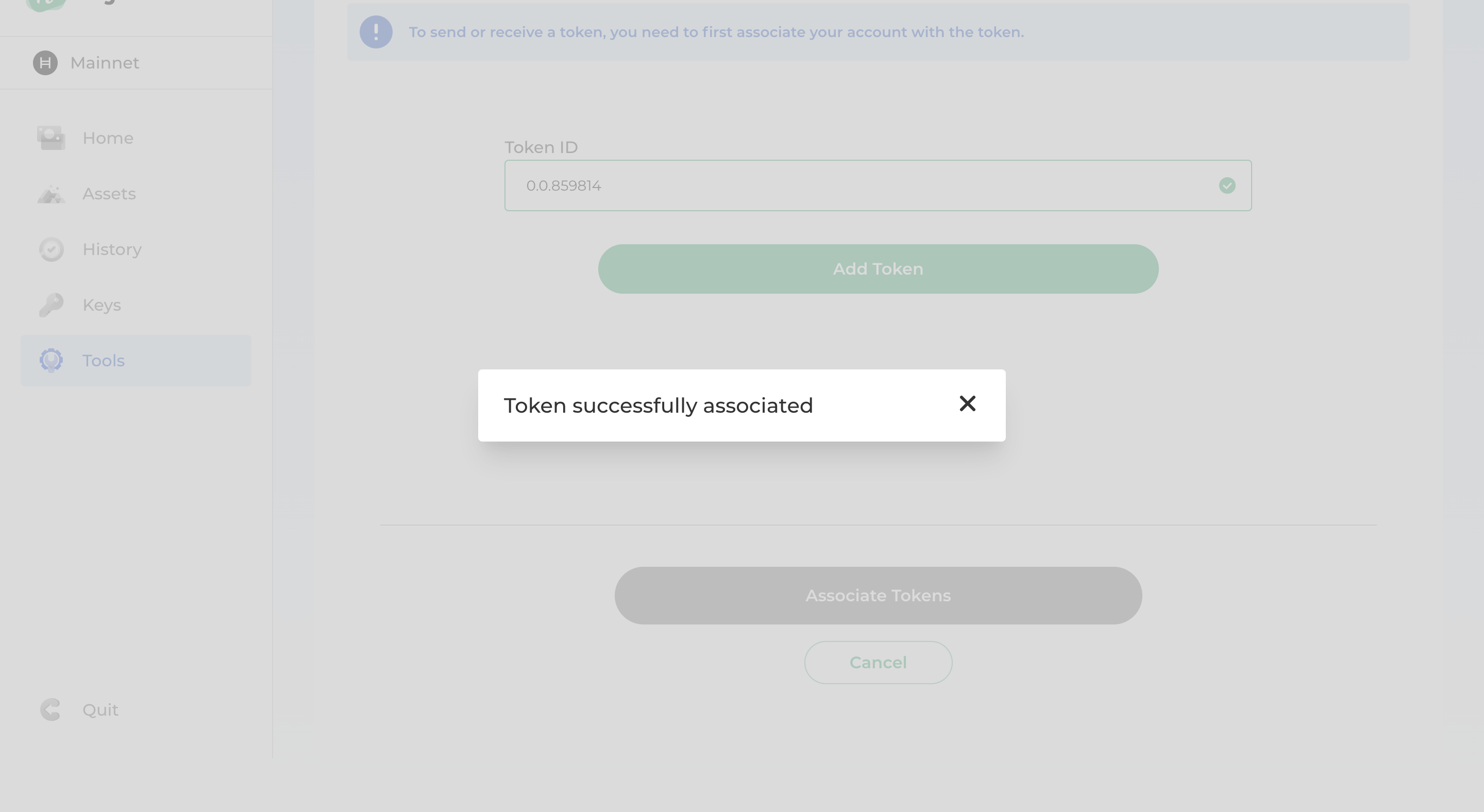1484x812 pixels.
Task: Click the Keys key icon
Action: (x=52, y=304)
